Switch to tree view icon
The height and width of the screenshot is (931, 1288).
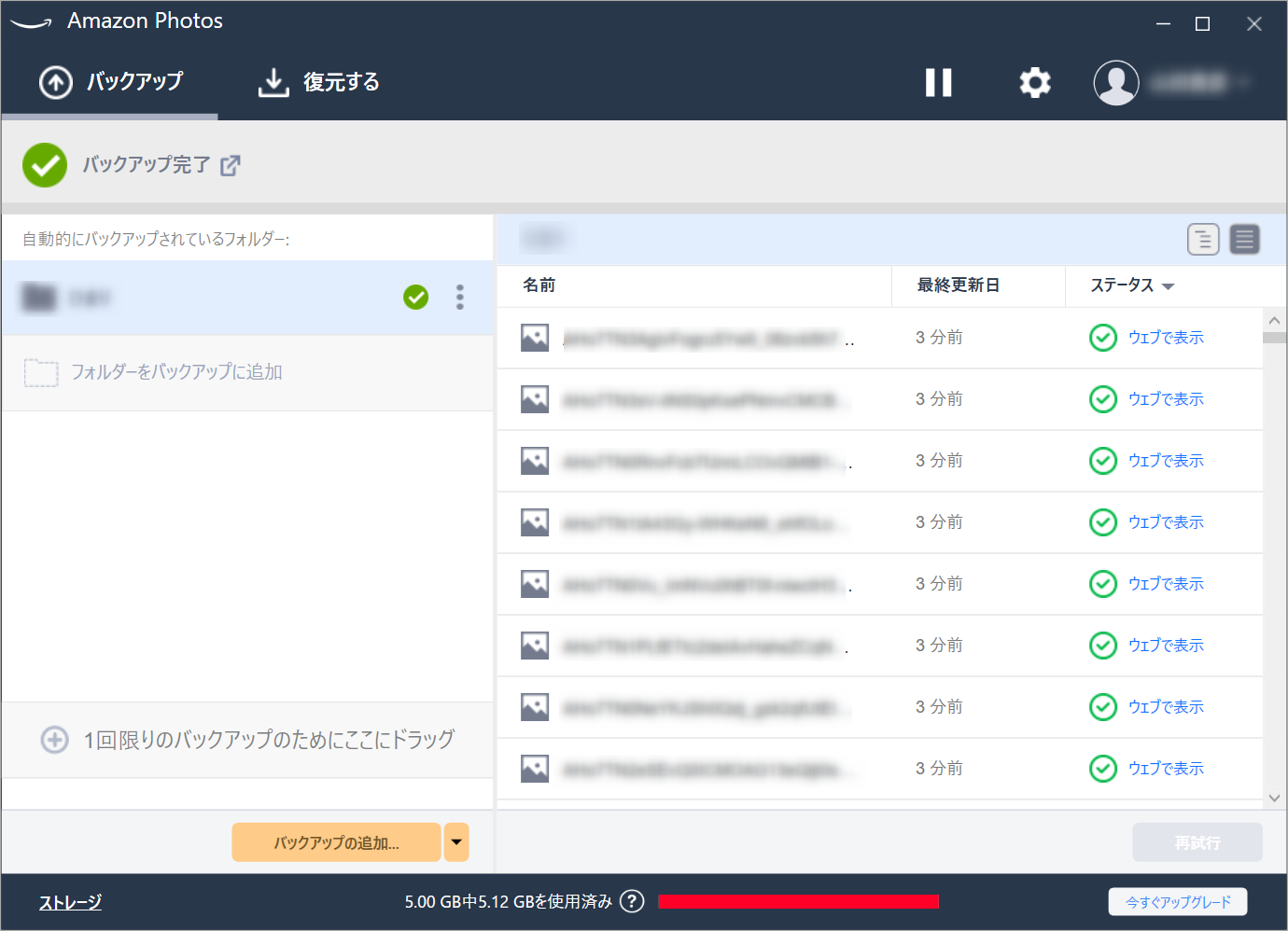pyautogui.click(x=1203, y=240)
